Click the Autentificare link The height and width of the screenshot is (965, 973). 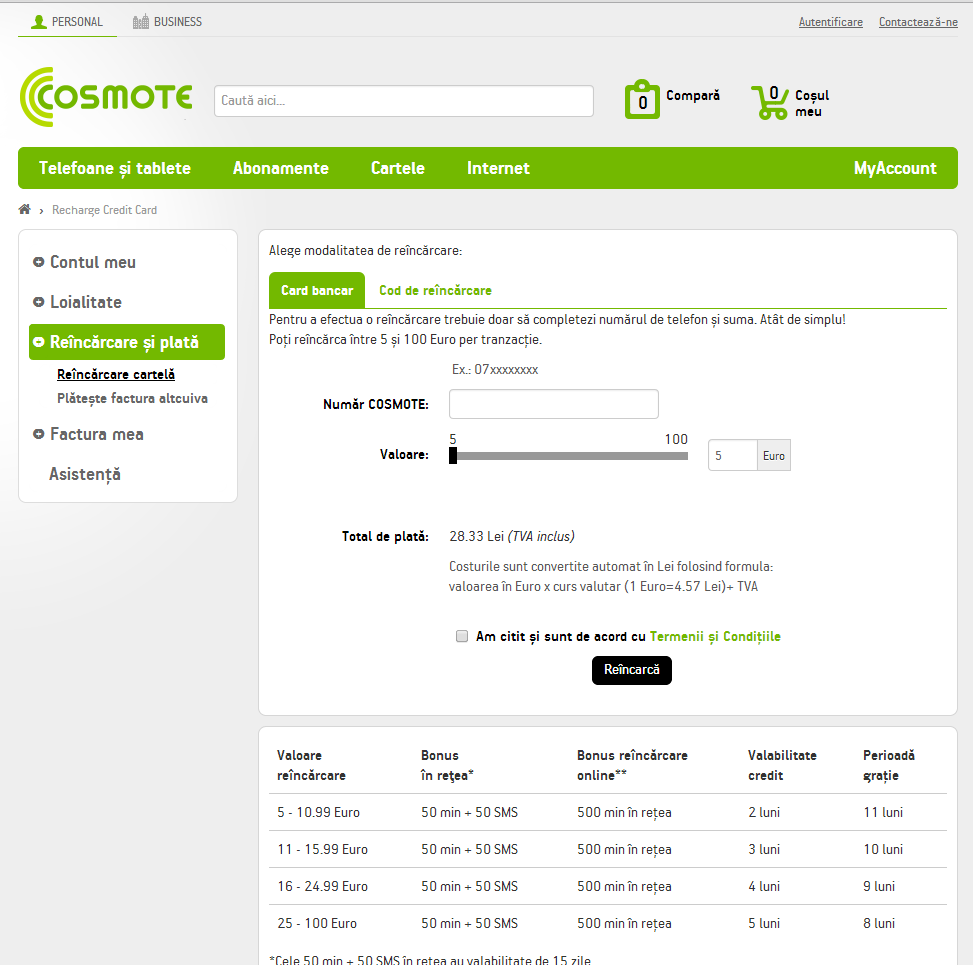click(830, 22)
